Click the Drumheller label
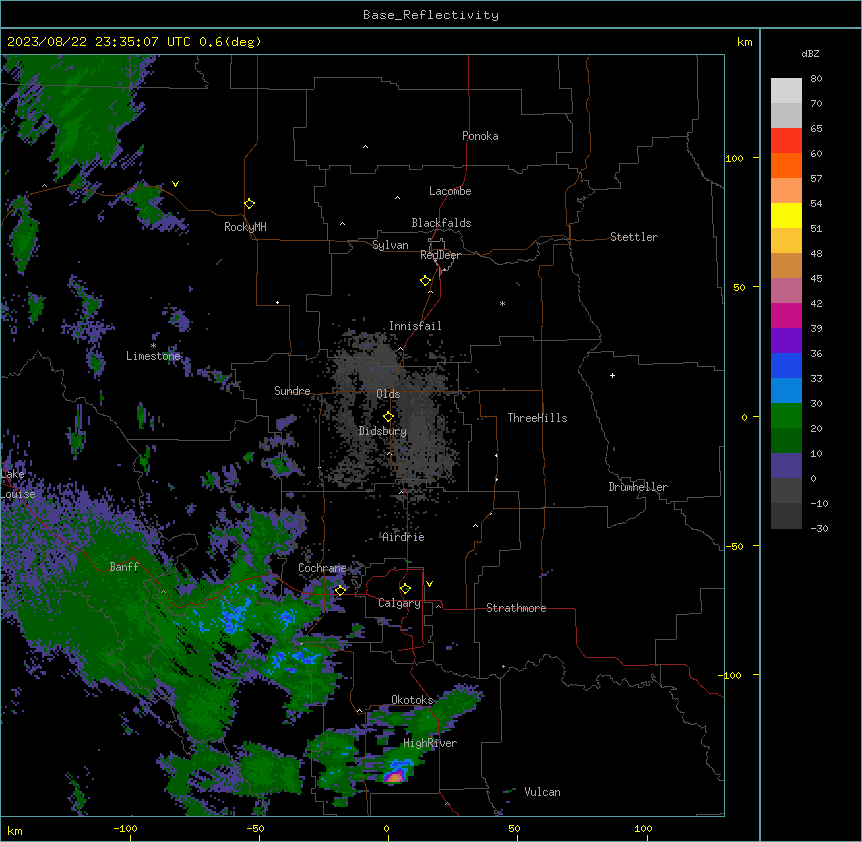Viewport: 862px width, 842px height. pyautogui.click(x=638, y=487)
